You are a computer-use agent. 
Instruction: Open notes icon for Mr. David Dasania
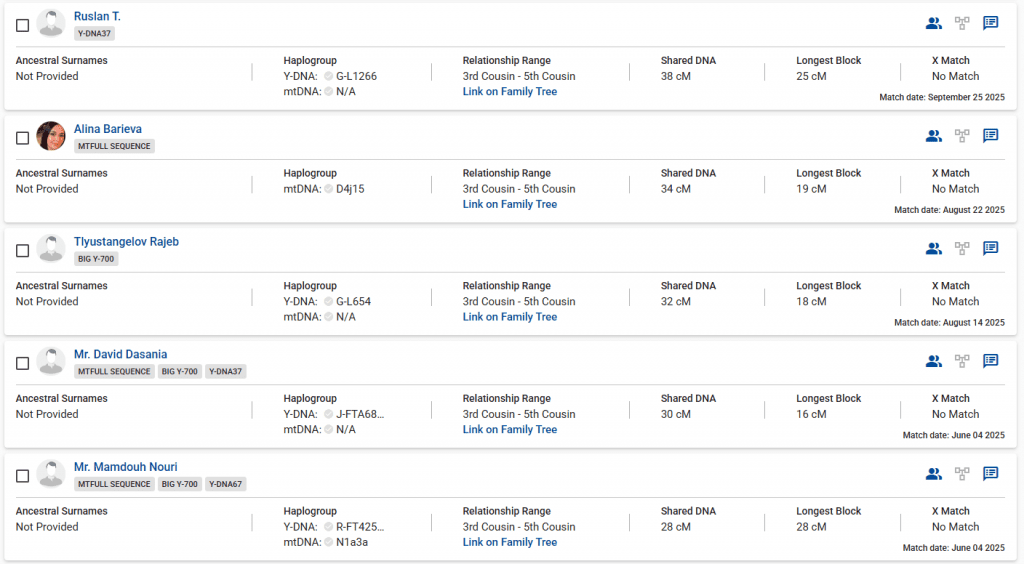[x=990, y=361]
